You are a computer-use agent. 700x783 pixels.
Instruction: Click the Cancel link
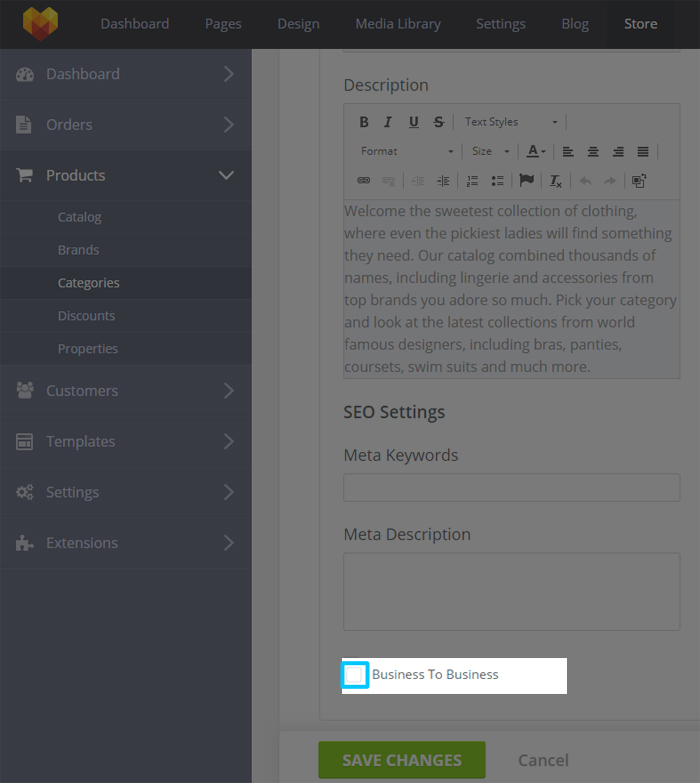tap(543, 760)
